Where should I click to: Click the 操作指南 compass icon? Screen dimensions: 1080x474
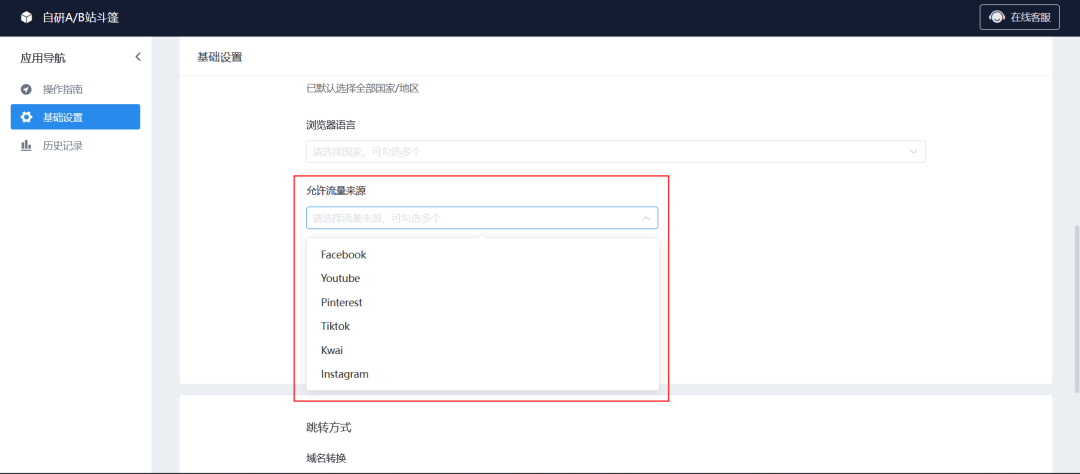point(26,90)
